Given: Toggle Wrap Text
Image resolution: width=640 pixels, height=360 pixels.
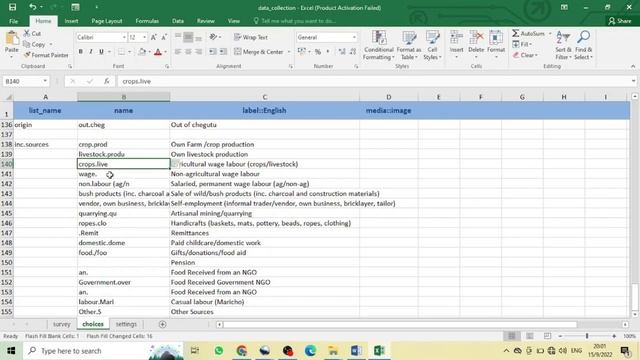Looking at the screenshot, I should (251, 37).
